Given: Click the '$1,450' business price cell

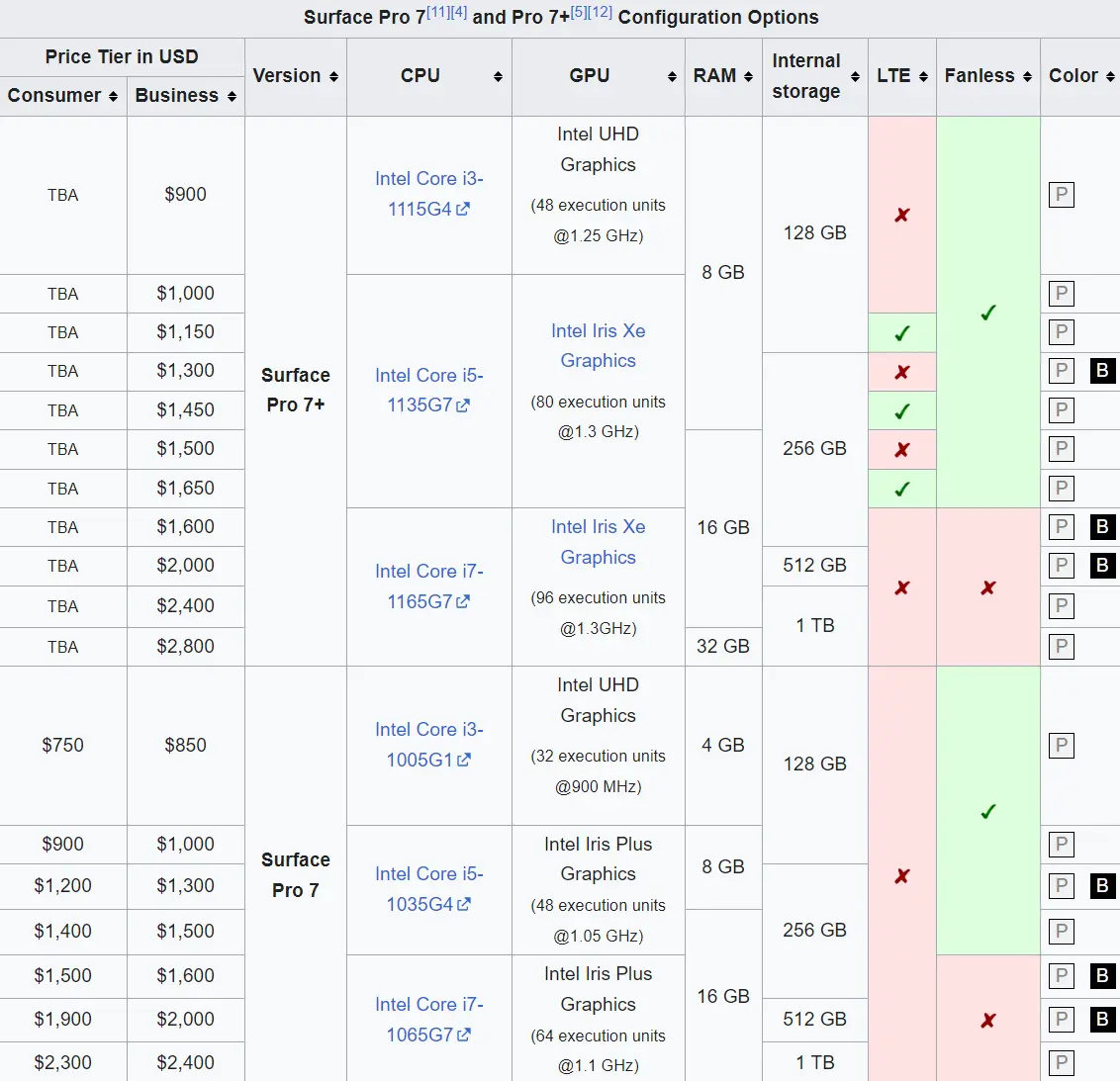Looking at the screenshot, I should tap(186, 409).
